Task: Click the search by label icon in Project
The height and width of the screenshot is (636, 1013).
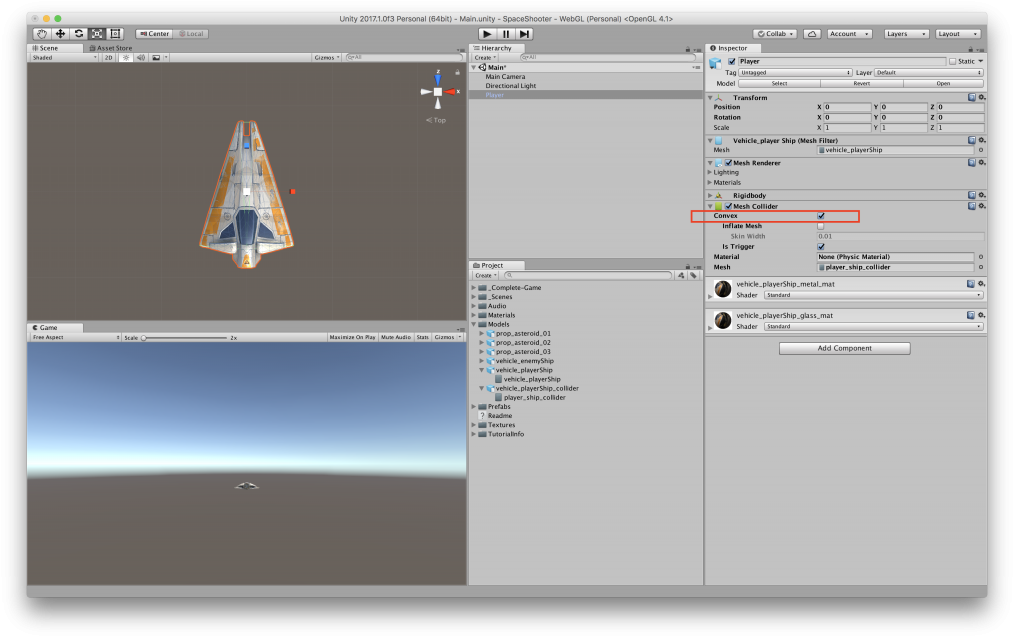Action: (x=693, y=275)
